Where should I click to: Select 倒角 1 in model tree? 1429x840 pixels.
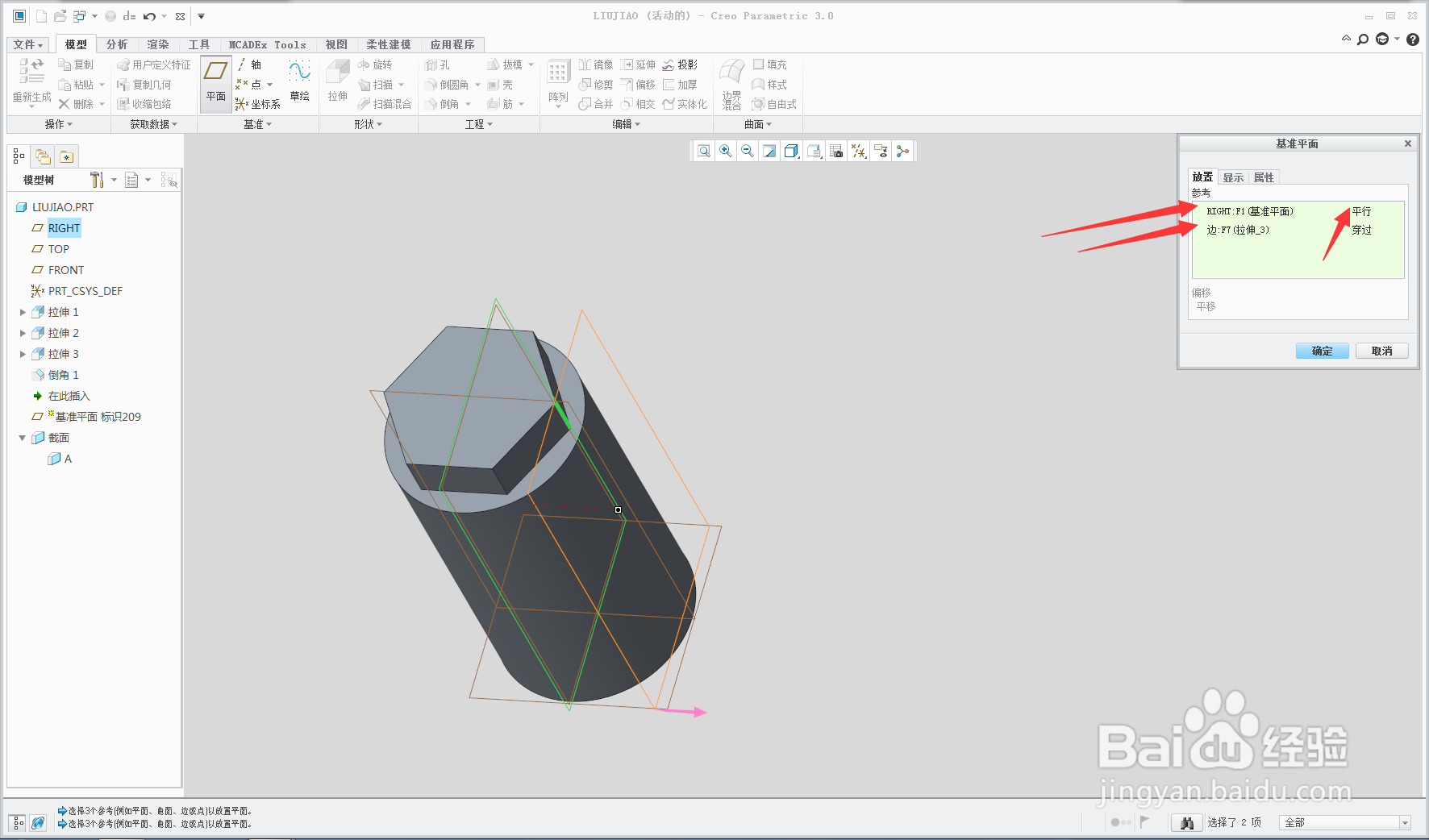click(56, 375)
